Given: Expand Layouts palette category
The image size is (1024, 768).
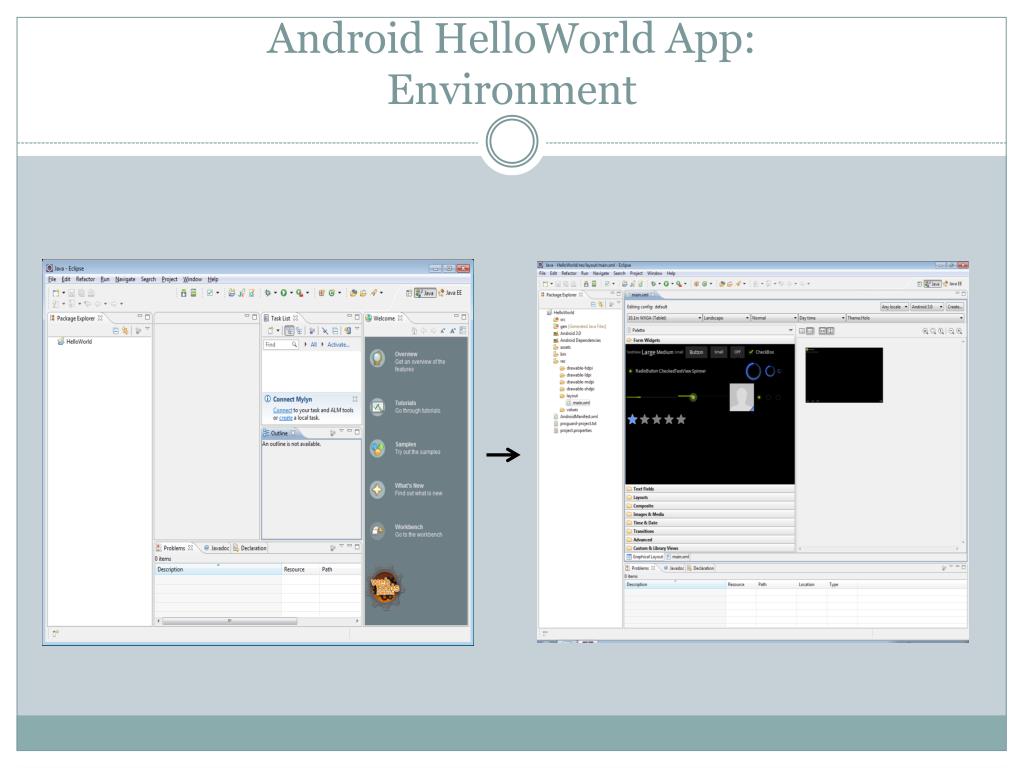Looking at the screenshot, I should coord(710,497).
